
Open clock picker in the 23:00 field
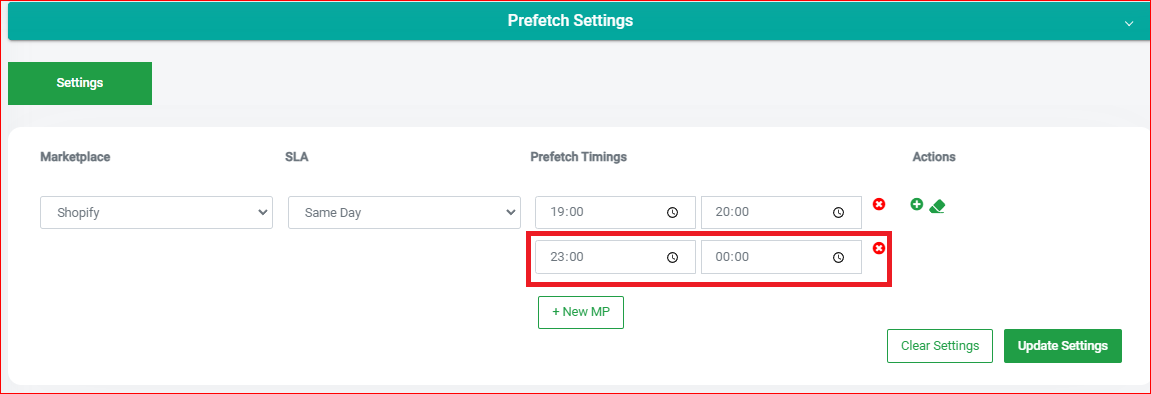[x=672, y=258]
